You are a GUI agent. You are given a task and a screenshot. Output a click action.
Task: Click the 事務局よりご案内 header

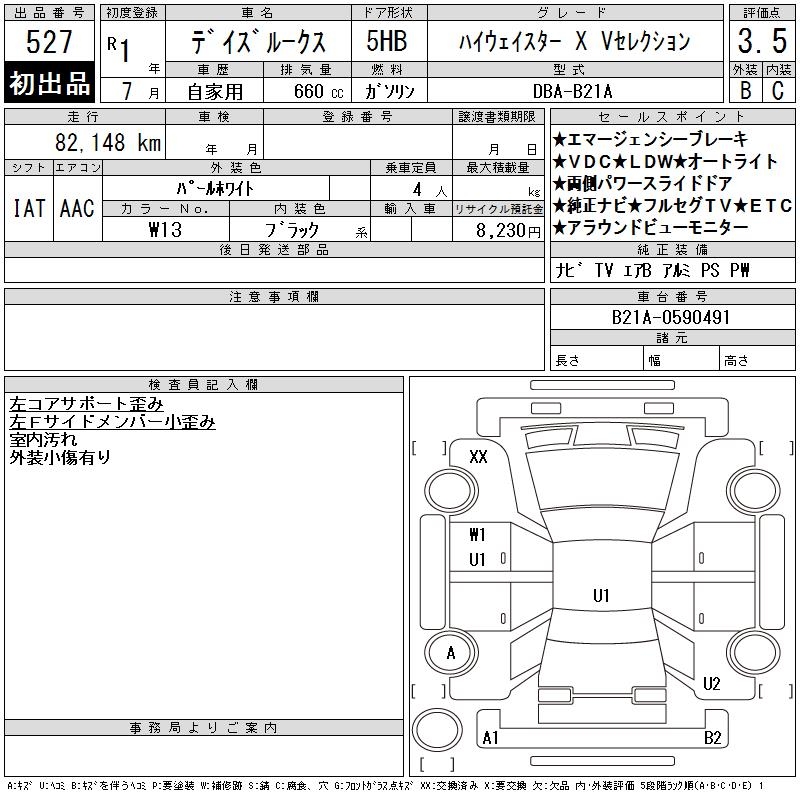click(204, 728)
